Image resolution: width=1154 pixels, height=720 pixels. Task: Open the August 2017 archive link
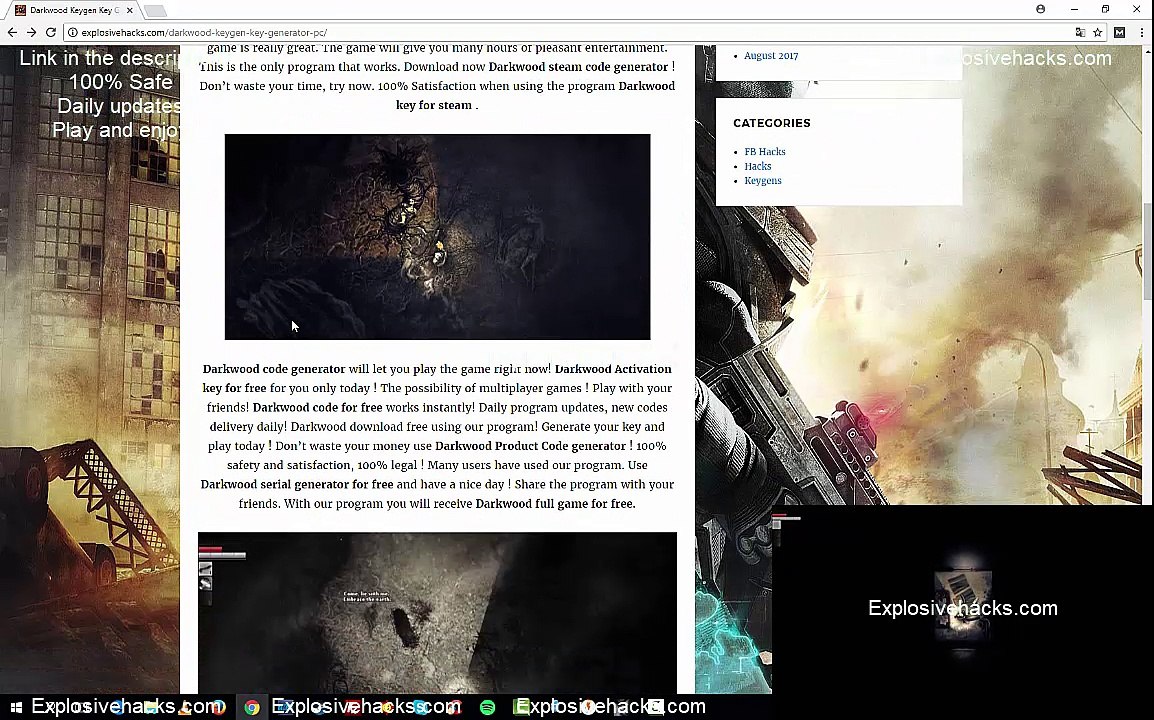(x=771, y=56)
